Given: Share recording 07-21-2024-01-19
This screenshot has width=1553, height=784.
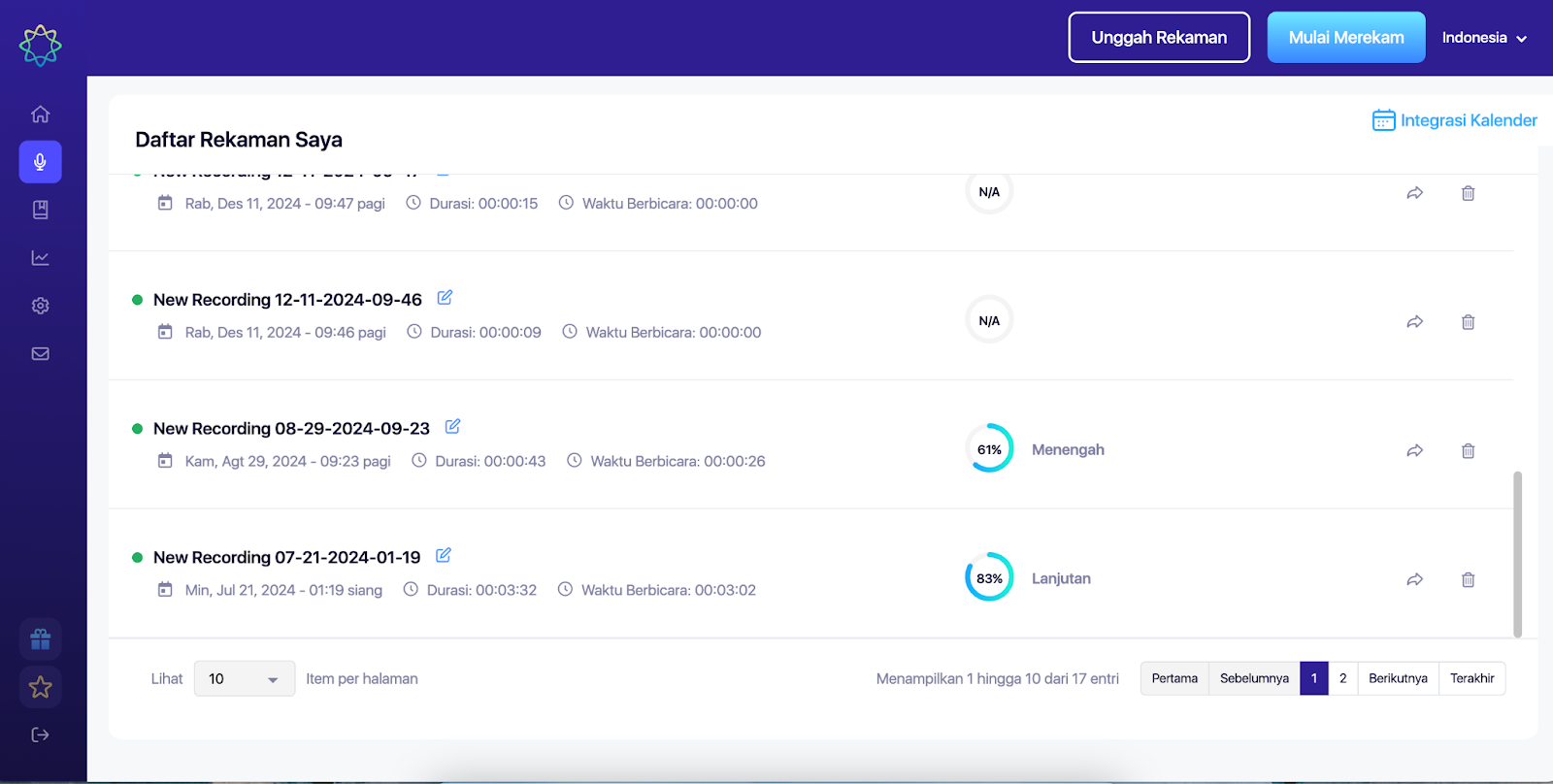Looking at the screenshot, I should (x=1415, y=580).
